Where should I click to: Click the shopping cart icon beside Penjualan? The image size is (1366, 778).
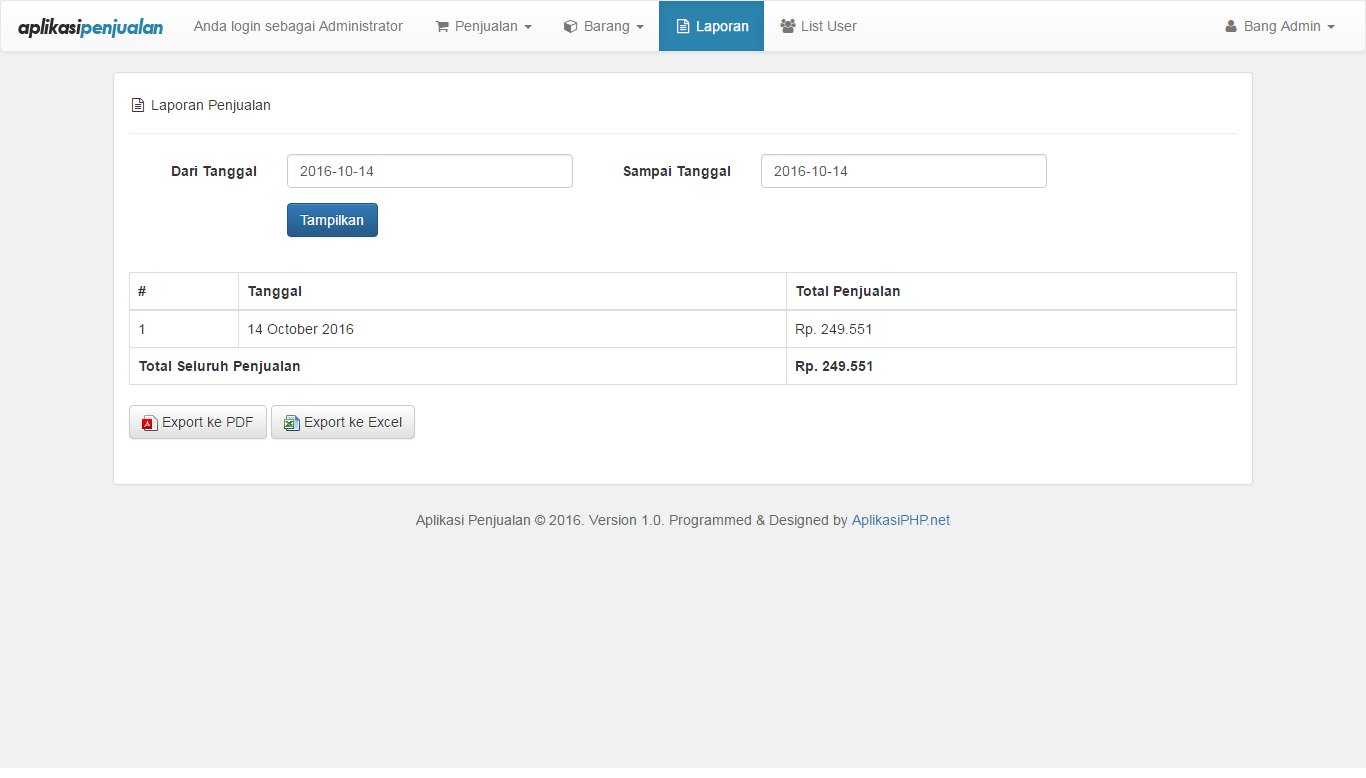[442, 27]
